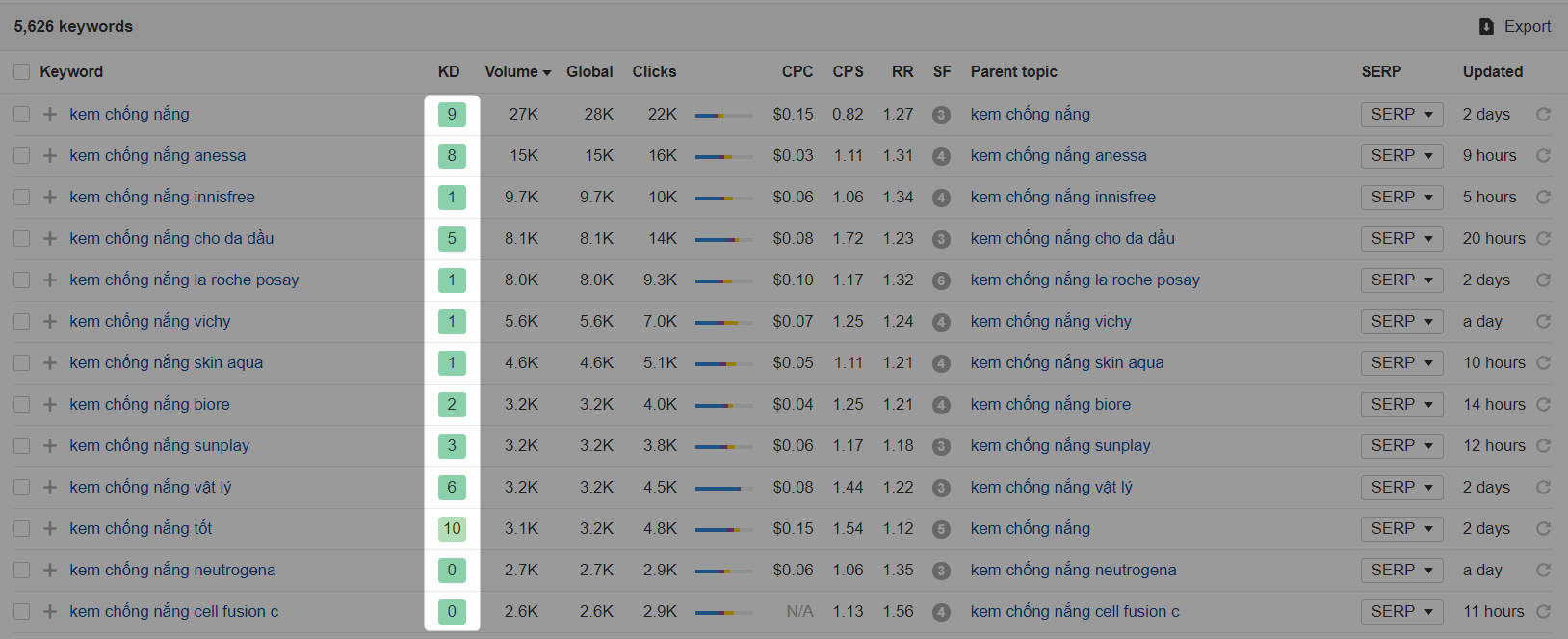Screen dimensions: 1568x639
Task: Check the box for 'kem chống nắng'
Action: (21, 114)
